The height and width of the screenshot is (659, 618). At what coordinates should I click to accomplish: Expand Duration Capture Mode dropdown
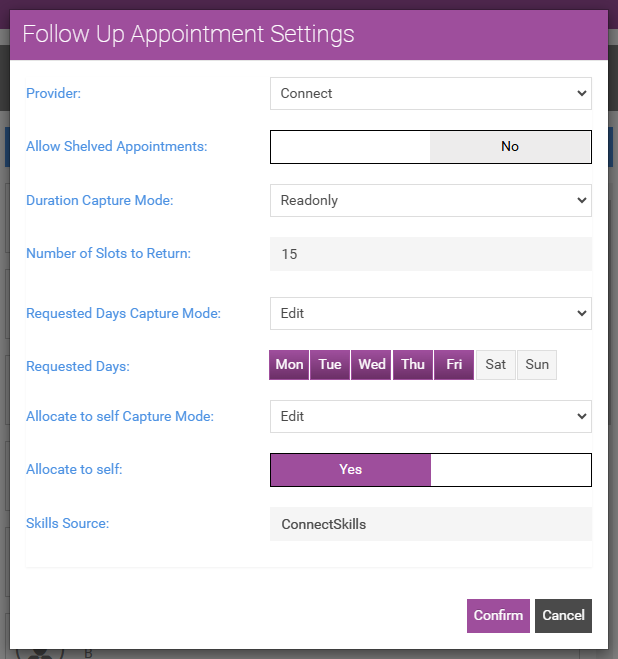(430, 200)
